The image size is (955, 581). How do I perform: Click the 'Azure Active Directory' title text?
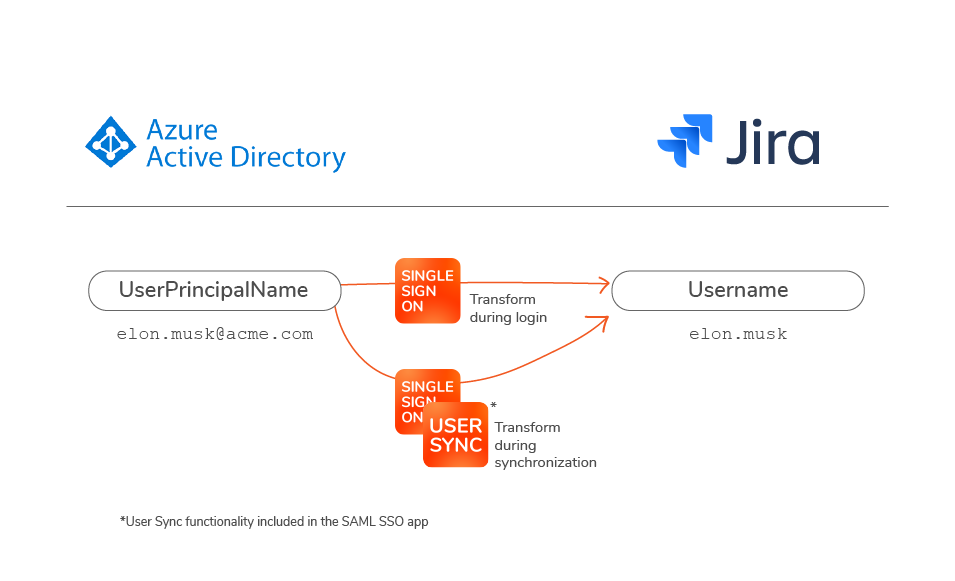245,144
